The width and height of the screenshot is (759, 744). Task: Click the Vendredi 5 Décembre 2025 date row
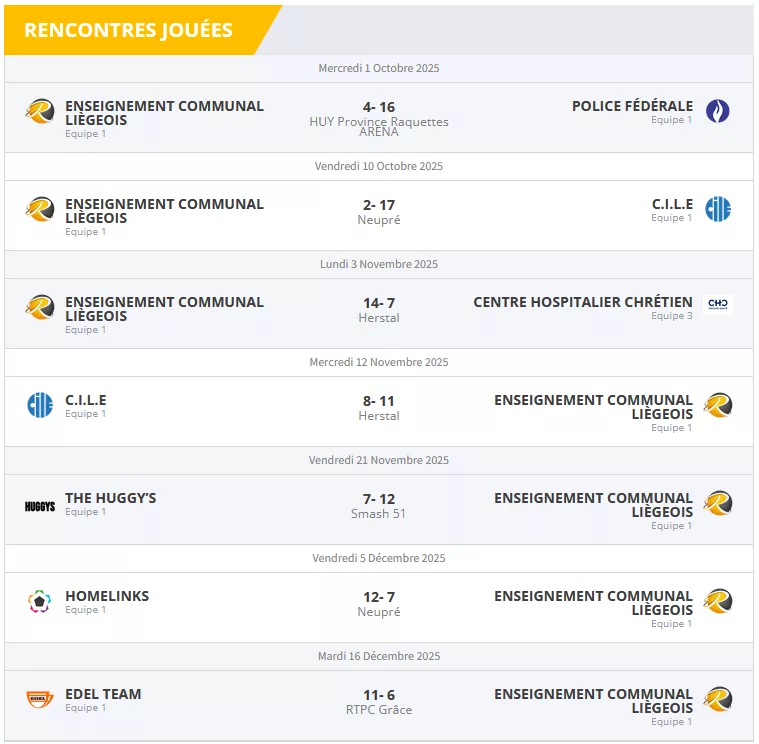(379, 558)
